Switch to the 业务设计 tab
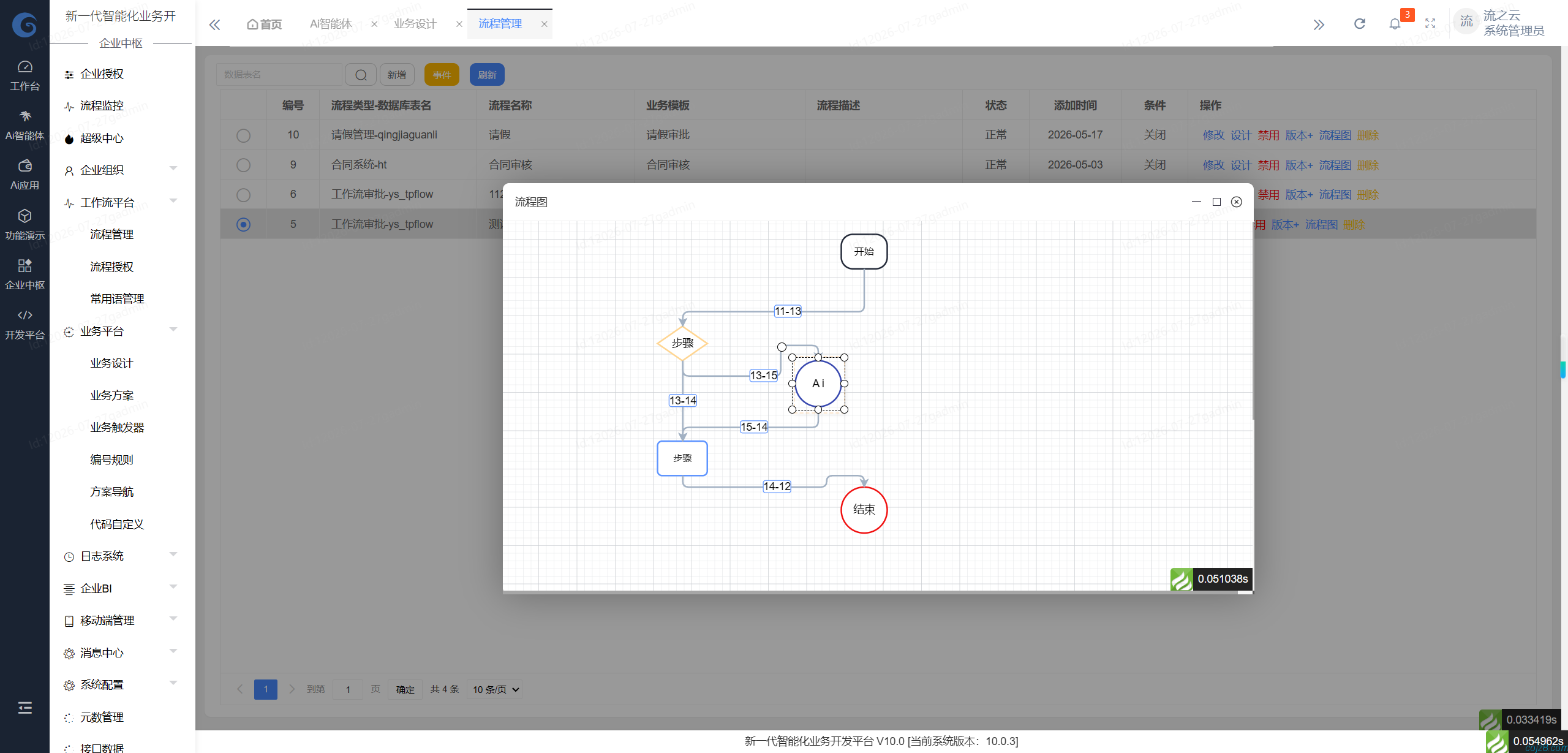1568x753 pixels. coord(415,24)
